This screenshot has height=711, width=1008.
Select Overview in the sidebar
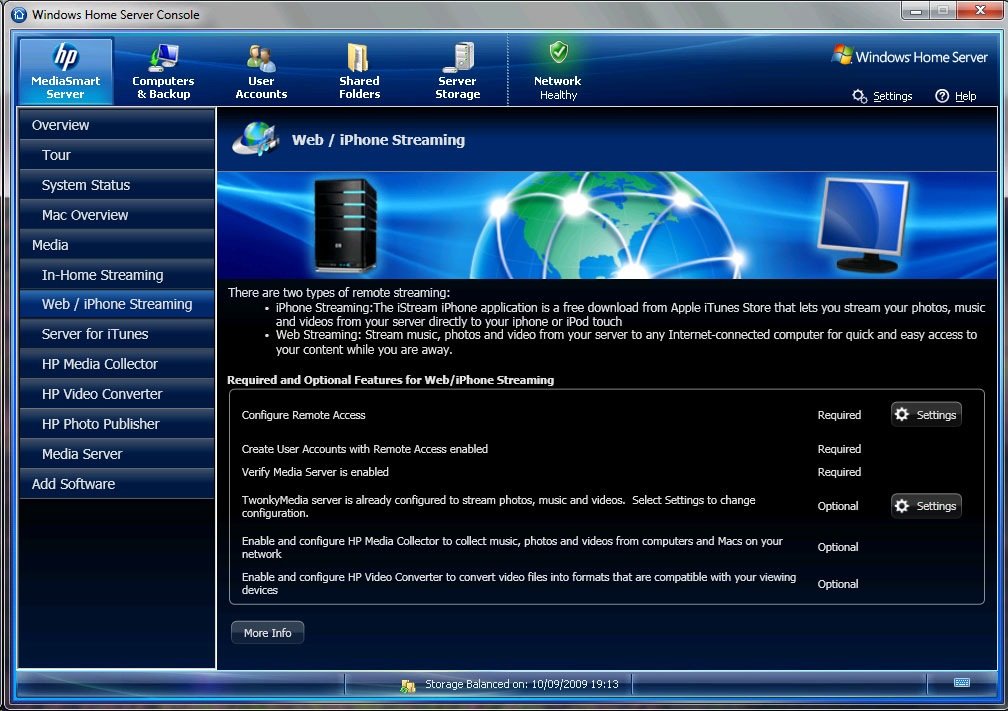coord(117,125)
